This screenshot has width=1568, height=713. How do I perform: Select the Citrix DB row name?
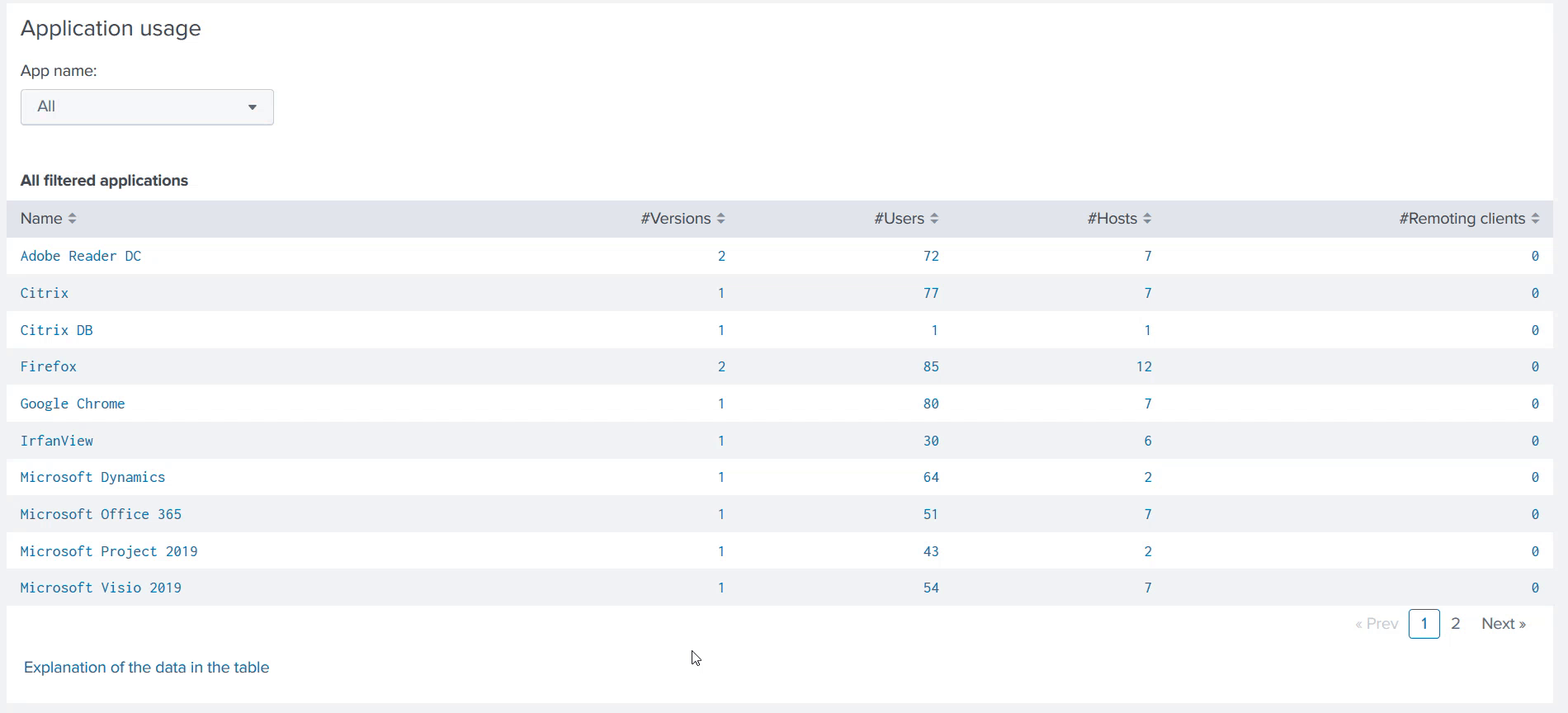point(57,330)
